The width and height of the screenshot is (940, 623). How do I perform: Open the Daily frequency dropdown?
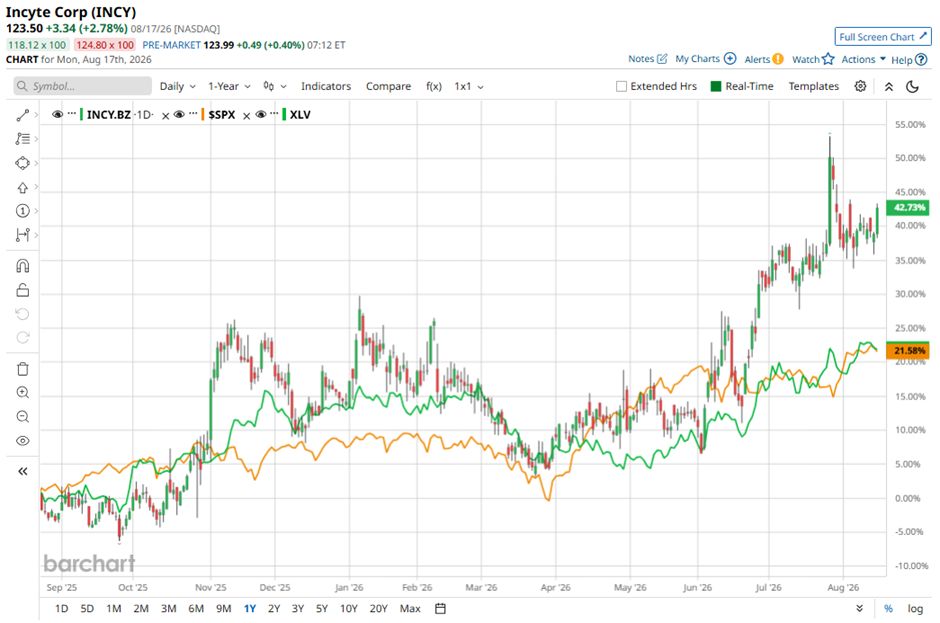tap(177, 86)
